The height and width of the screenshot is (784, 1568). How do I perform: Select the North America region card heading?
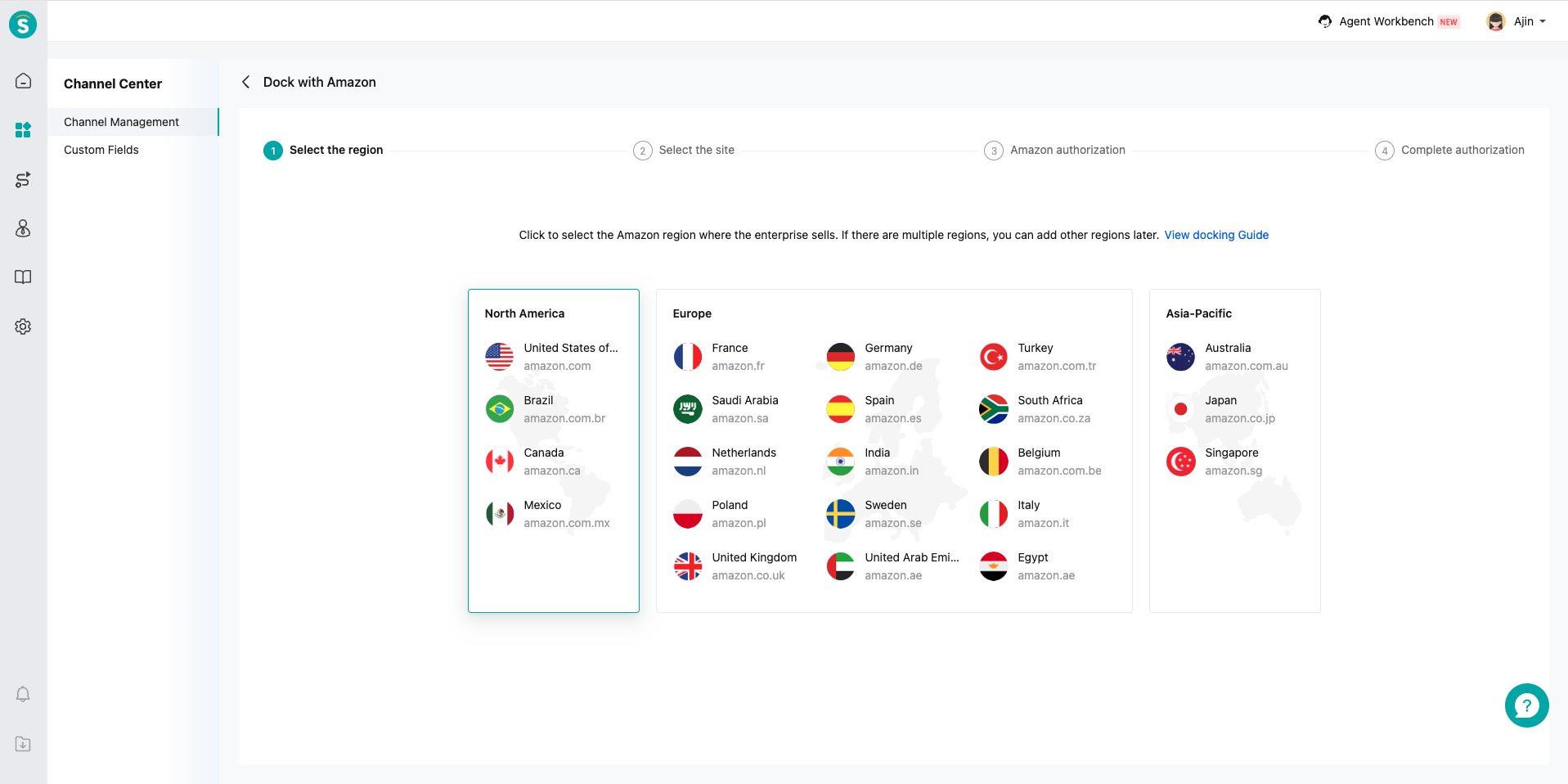(524, 313)
